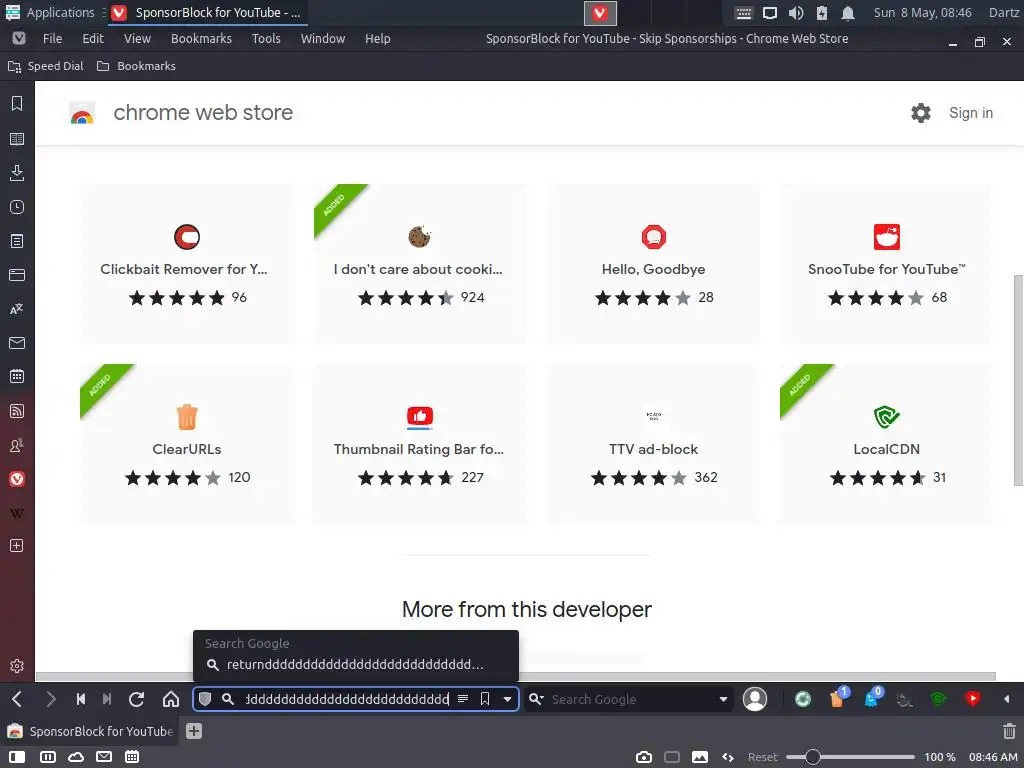The width and height of the screenshot is (1024, 768).
Task: Open Vivaldi settings gear in sidebar
Action: click(17, 666)
